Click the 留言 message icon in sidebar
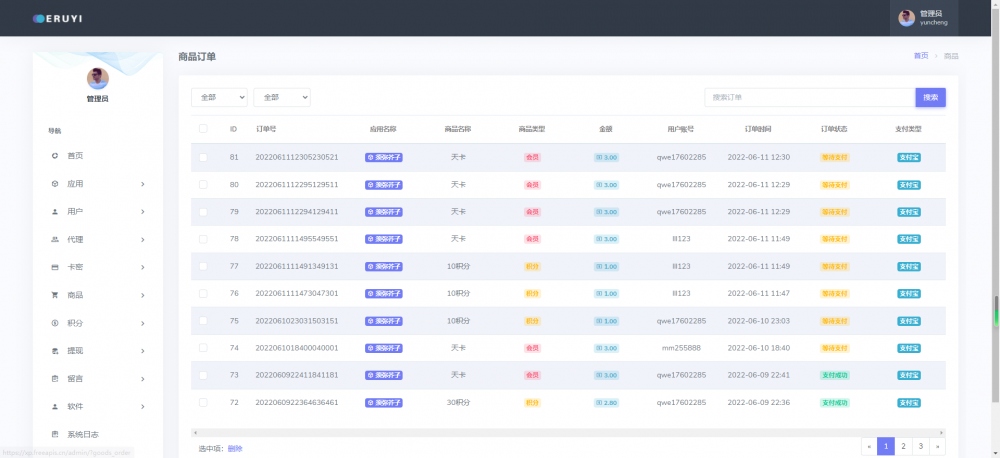The height and width of the screenshot is (458, 1000). [x=55, y=379]
